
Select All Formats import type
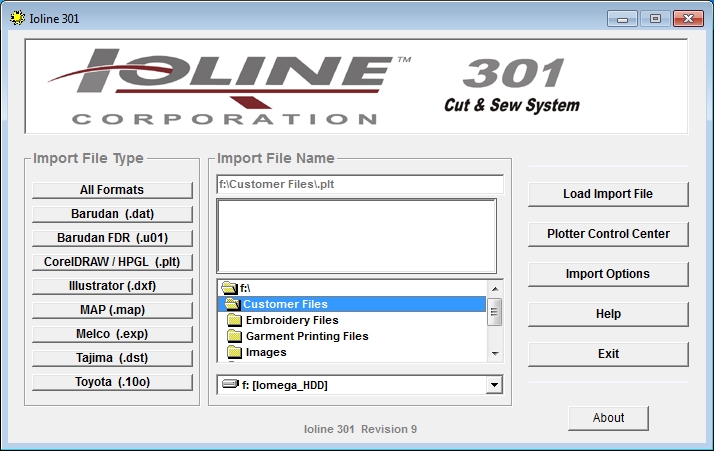click(112, 190)
